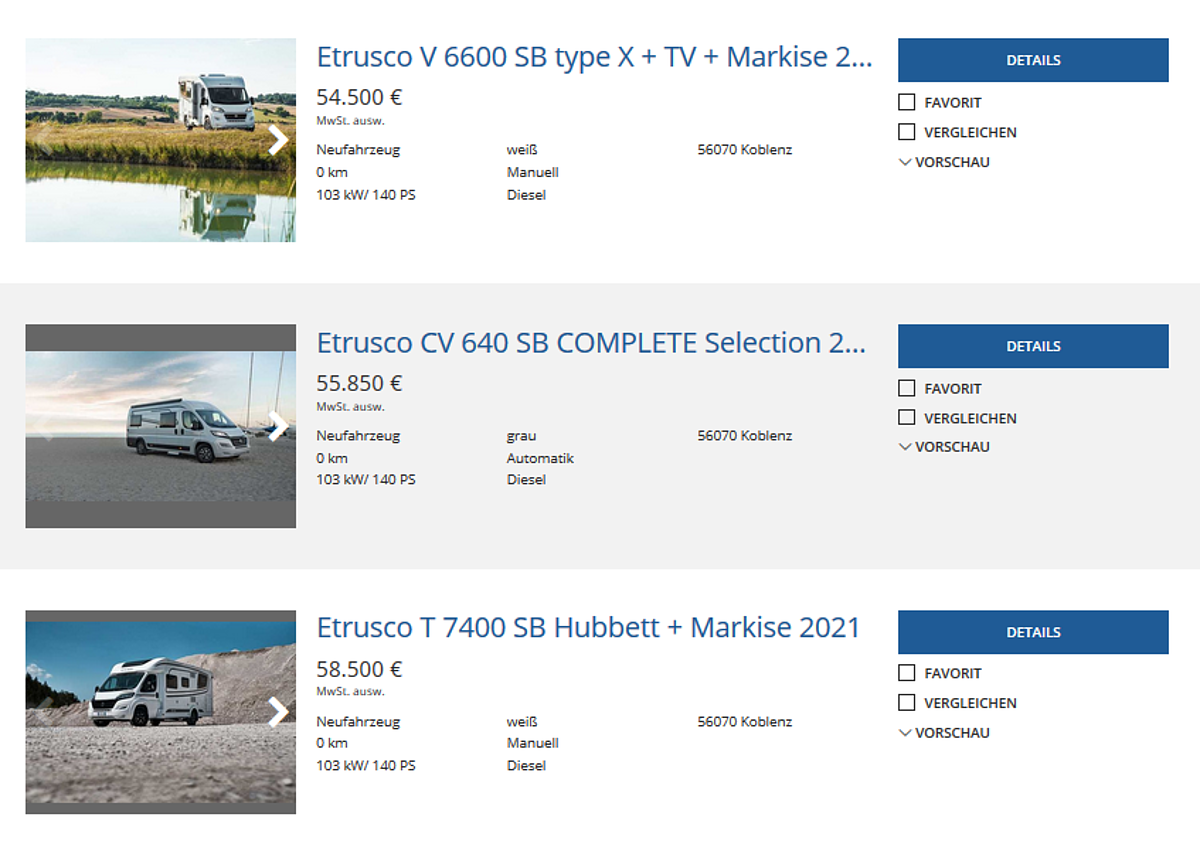Show previous image of Etrusco CV 640 SB
The height and width of the screenshot is (844, 1200).
pos(44,426)
